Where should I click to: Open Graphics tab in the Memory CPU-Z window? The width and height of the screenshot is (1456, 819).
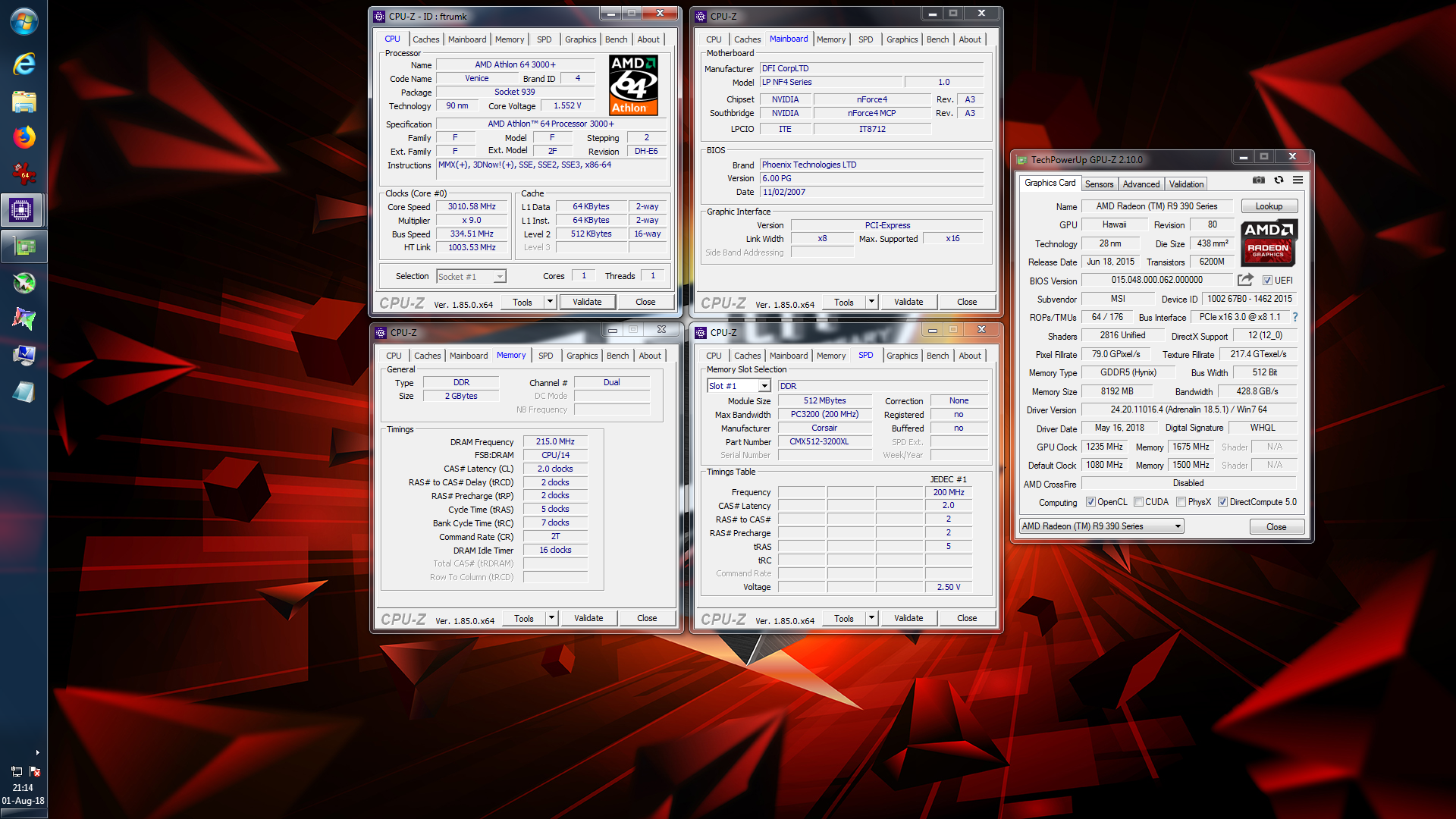point(582,356)
